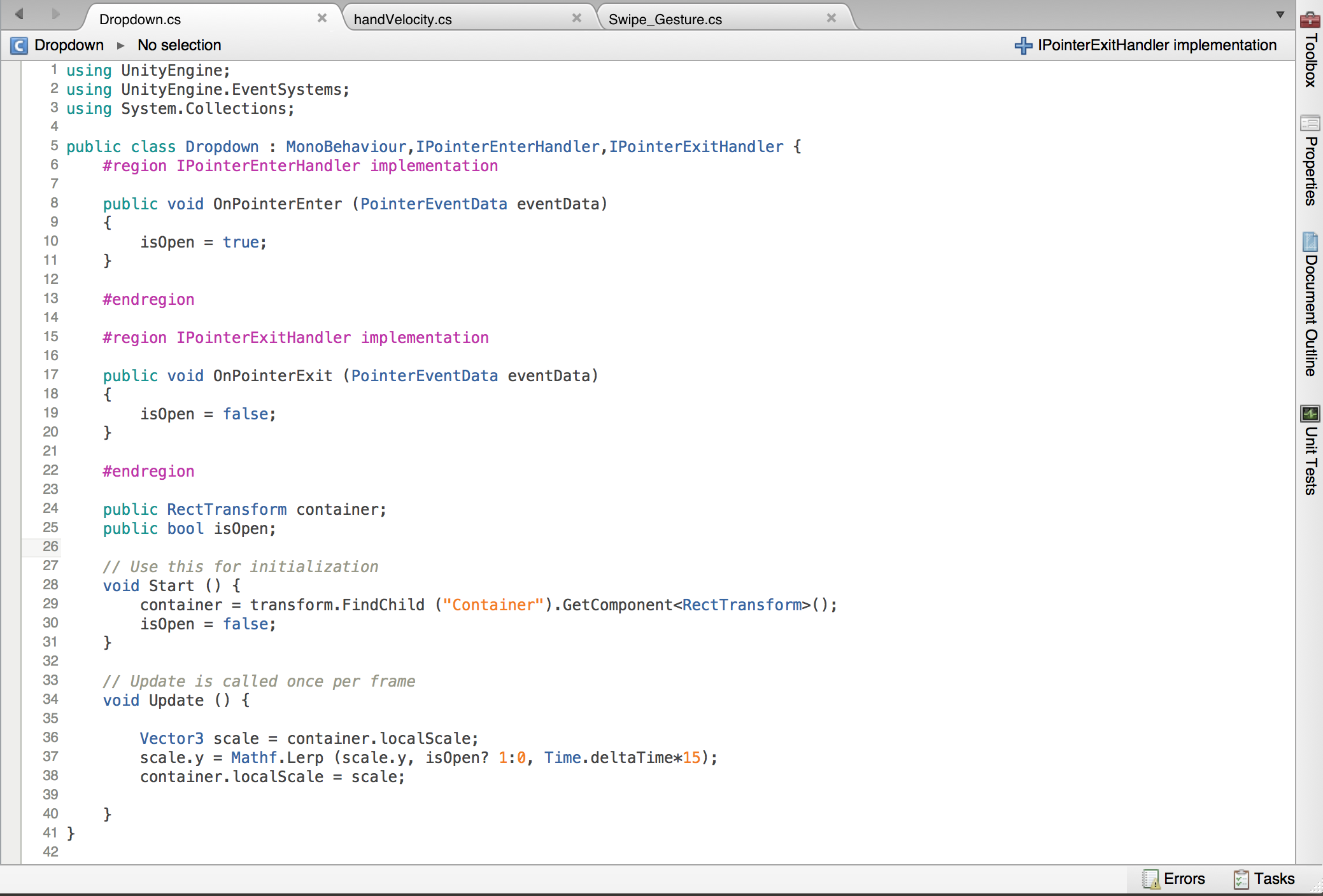Image resolution: width=1323 pixels, height=896 pixels.
Task: Open the Toolbox panel icon
Action: [x=1310, y=20]
